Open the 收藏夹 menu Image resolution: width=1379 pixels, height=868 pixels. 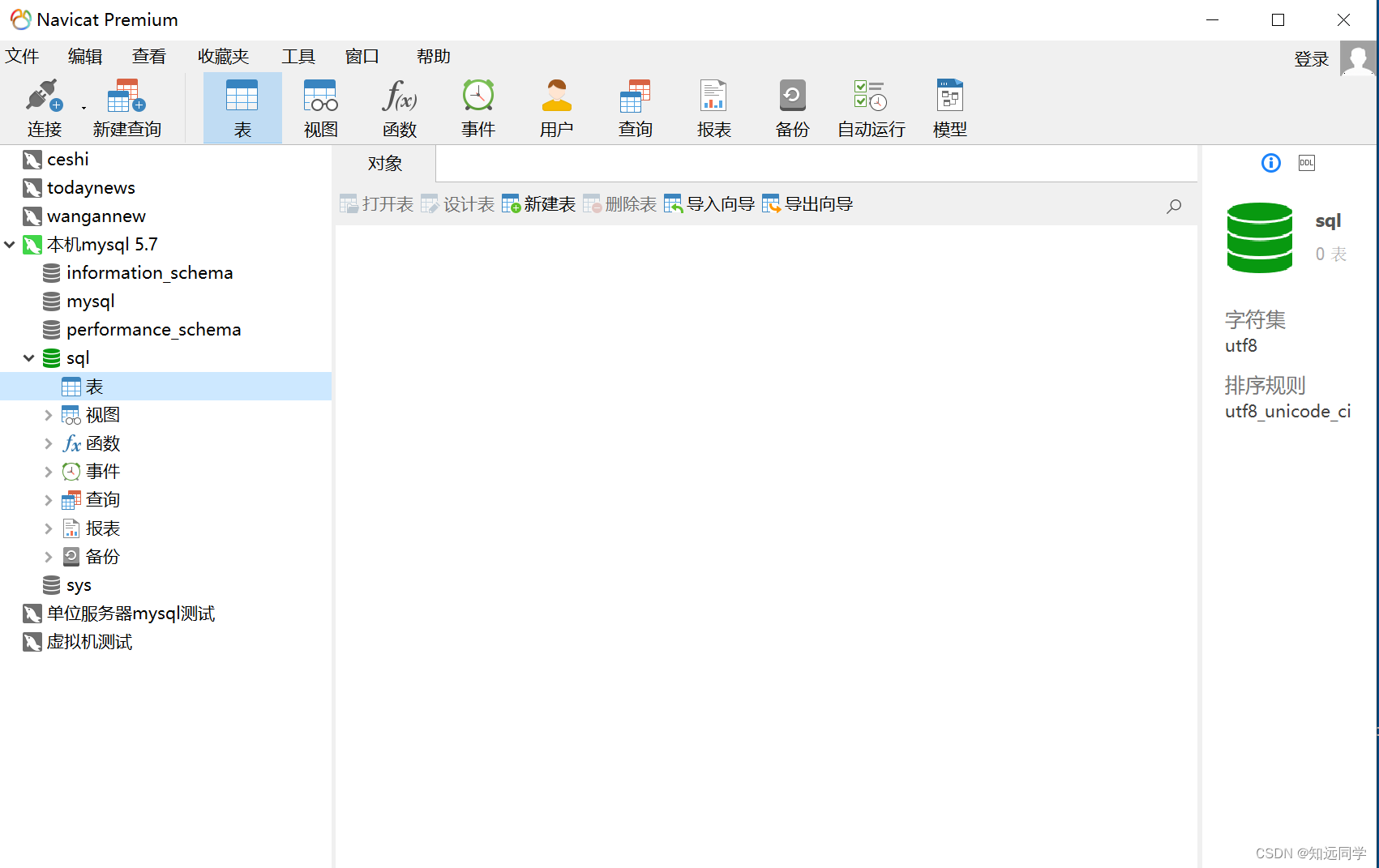[223, 56]
